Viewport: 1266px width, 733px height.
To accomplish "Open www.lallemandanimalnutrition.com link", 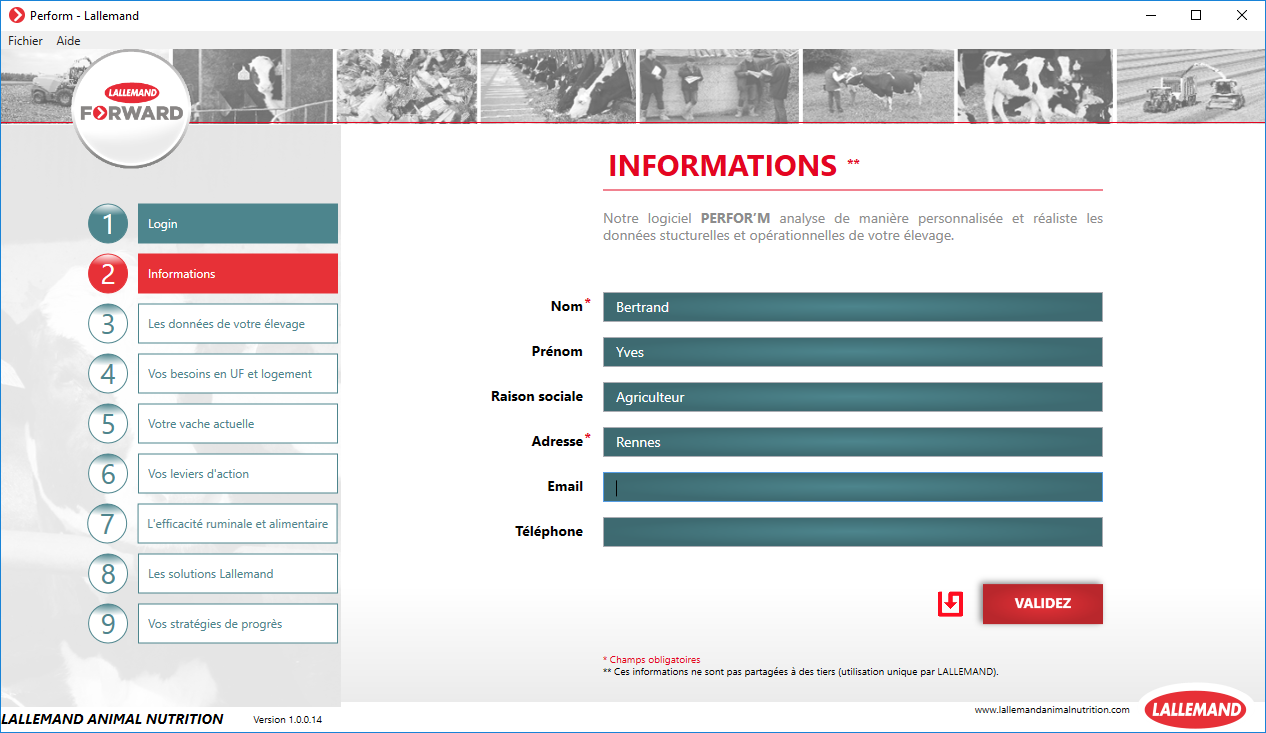I will click(x=1052, y=710).
